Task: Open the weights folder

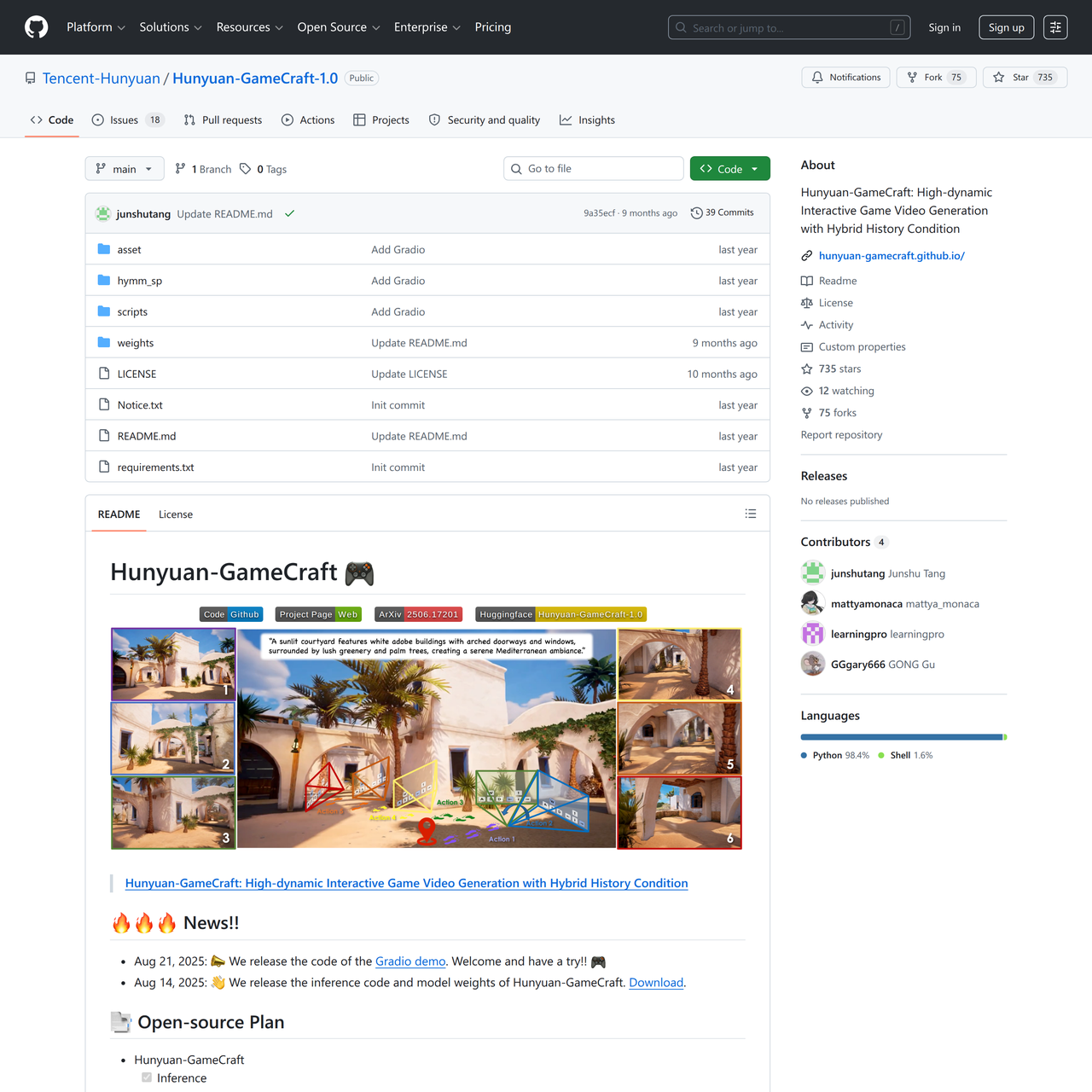Action: (x=136, y=343)
